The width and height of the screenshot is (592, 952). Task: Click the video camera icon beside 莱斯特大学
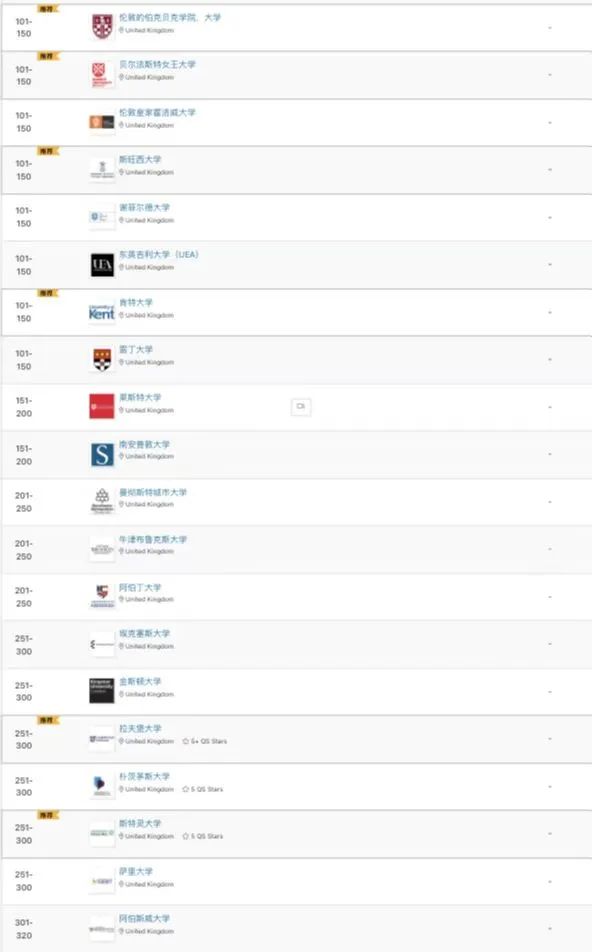pyautogui.click(x=301, y=406)
